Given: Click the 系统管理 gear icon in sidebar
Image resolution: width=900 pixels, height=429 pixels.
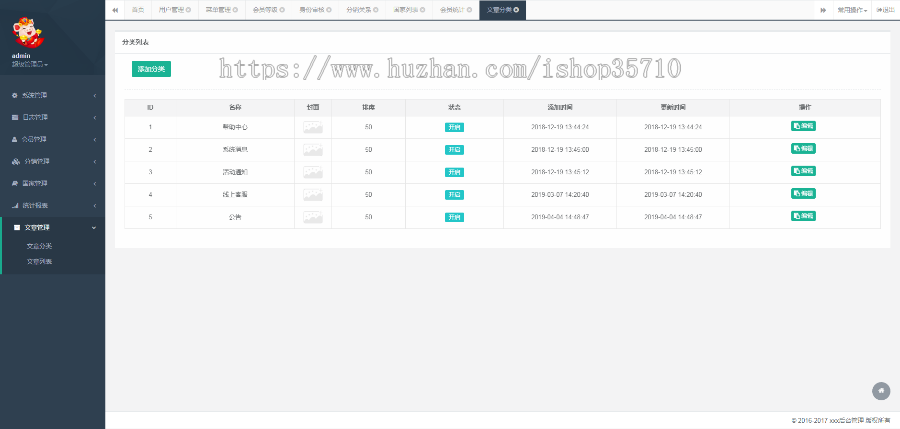Looking at the screenshot, I should point(15,95).
